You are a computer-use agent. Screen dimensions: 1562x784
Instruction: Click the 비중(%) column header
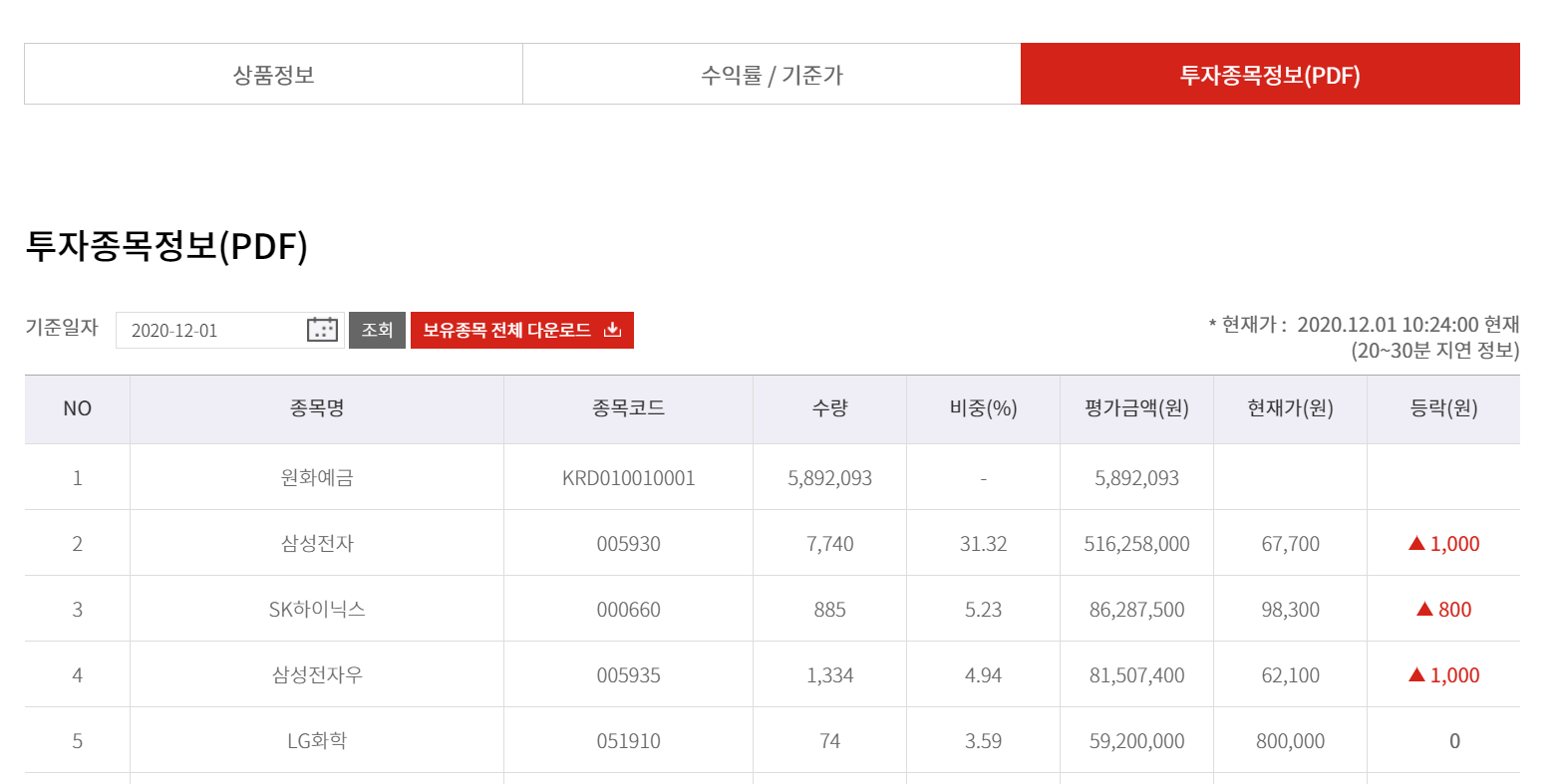click(x=983, y=408)
